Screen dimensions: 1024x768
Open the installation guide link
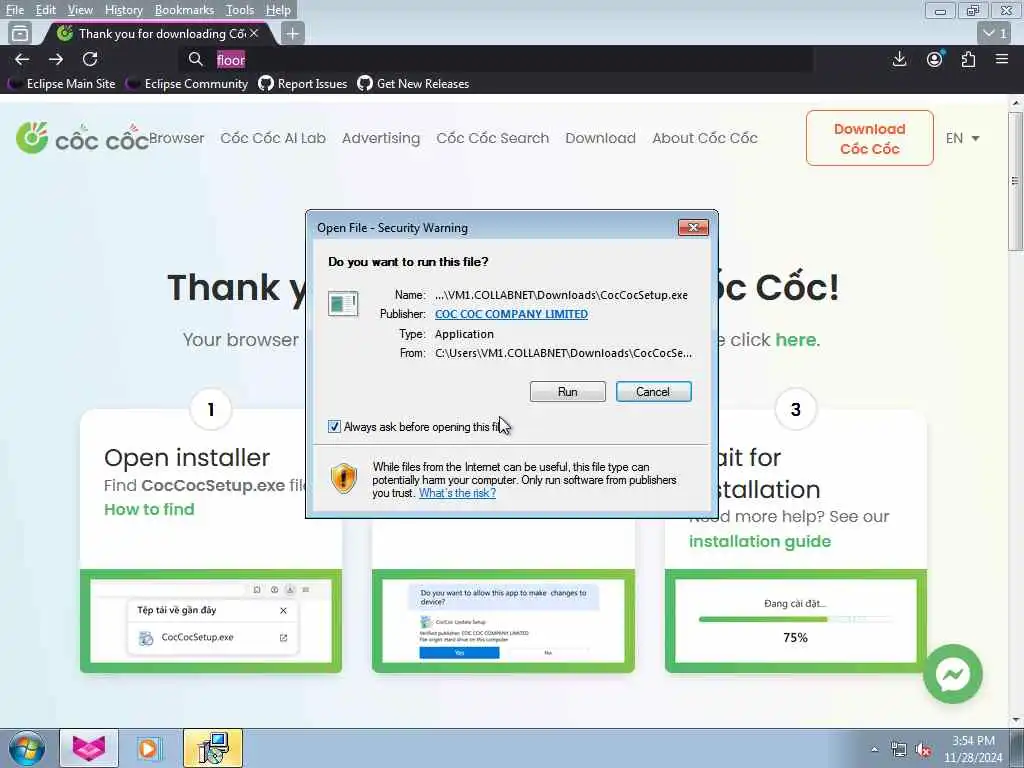(760, 541)
